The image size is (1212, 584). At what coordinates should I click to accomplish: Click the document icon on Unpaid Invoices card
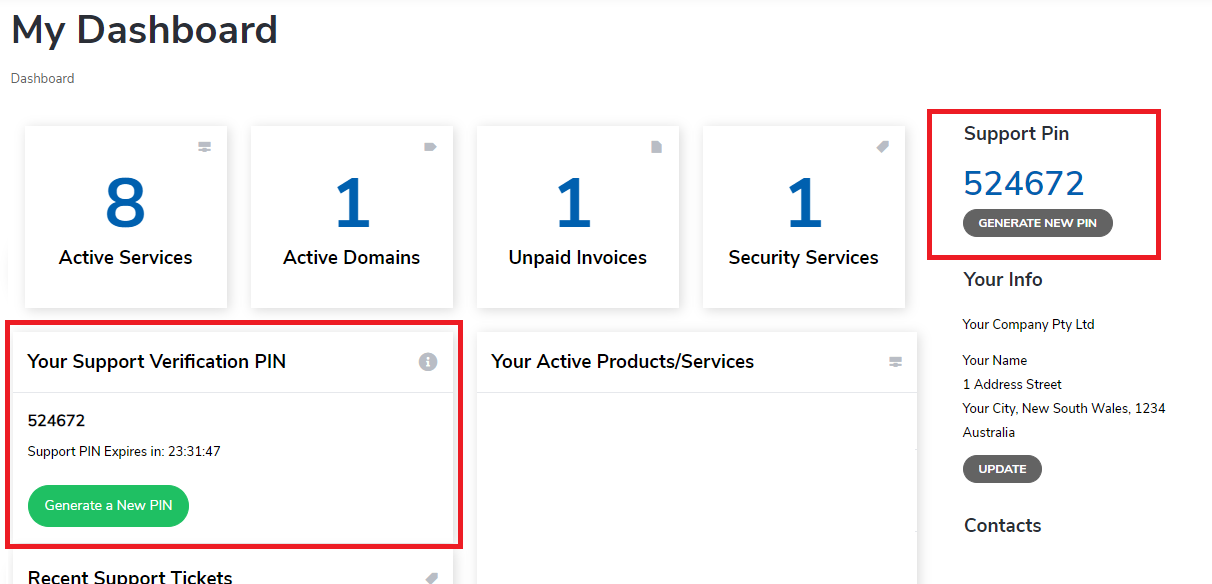(x=657, y=147)
